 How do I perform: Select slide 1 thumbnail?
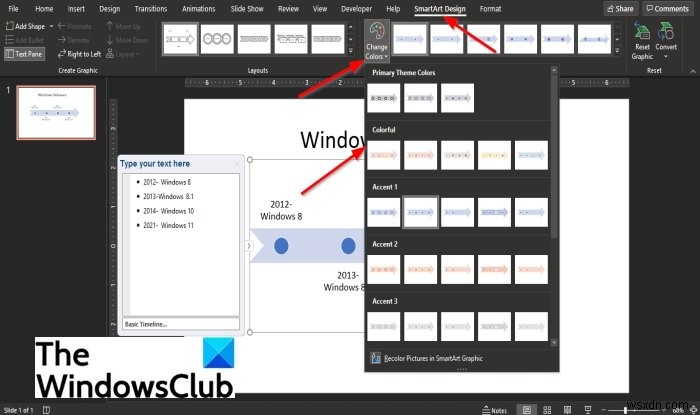click(56, 112)
